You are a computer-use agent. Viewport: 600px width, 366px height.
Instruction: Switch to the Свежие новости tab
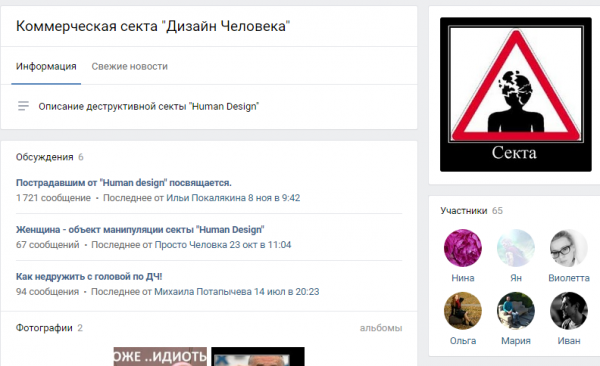pyautogui.click(x=129, y=66)
